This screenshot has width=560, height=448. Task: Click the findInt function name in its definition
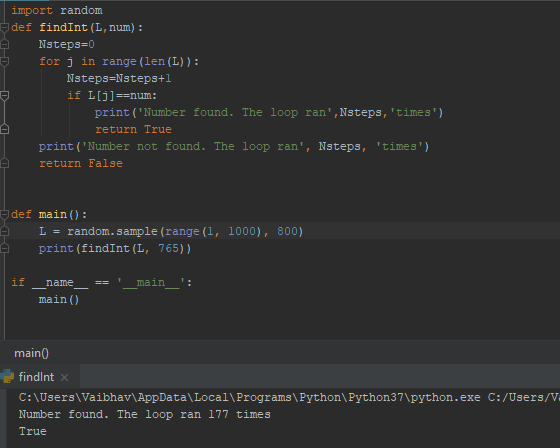(x=64, y=28)
